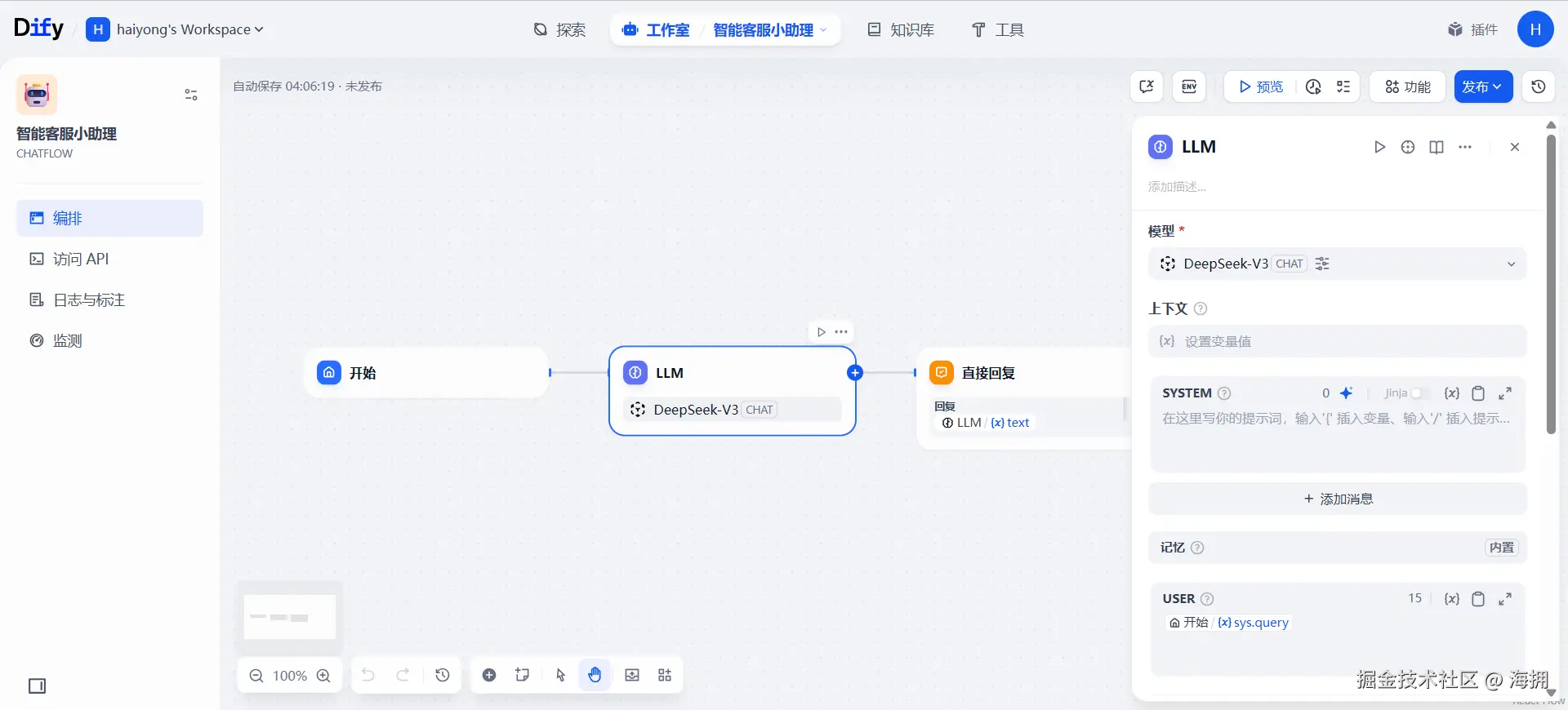Screen dimensions: 1568x710
Task: Show the 记忆 help tooltip icon
Action: click(1197, 548)
